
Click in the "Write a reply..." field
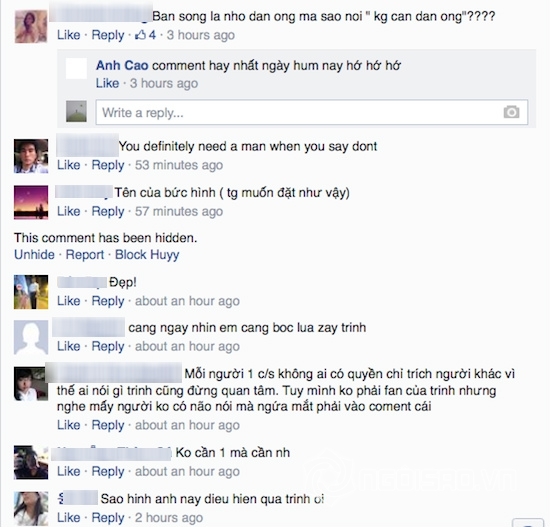[x=311, y=112]
